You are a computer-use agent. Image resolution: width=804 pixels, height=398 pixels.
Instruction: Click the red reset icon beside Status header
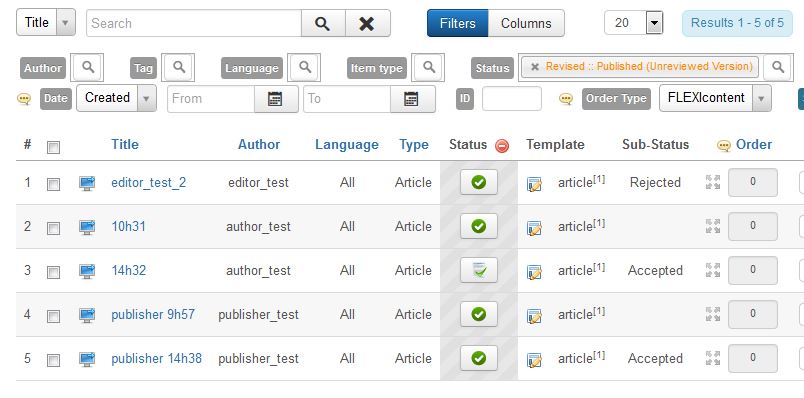[502, 146]
